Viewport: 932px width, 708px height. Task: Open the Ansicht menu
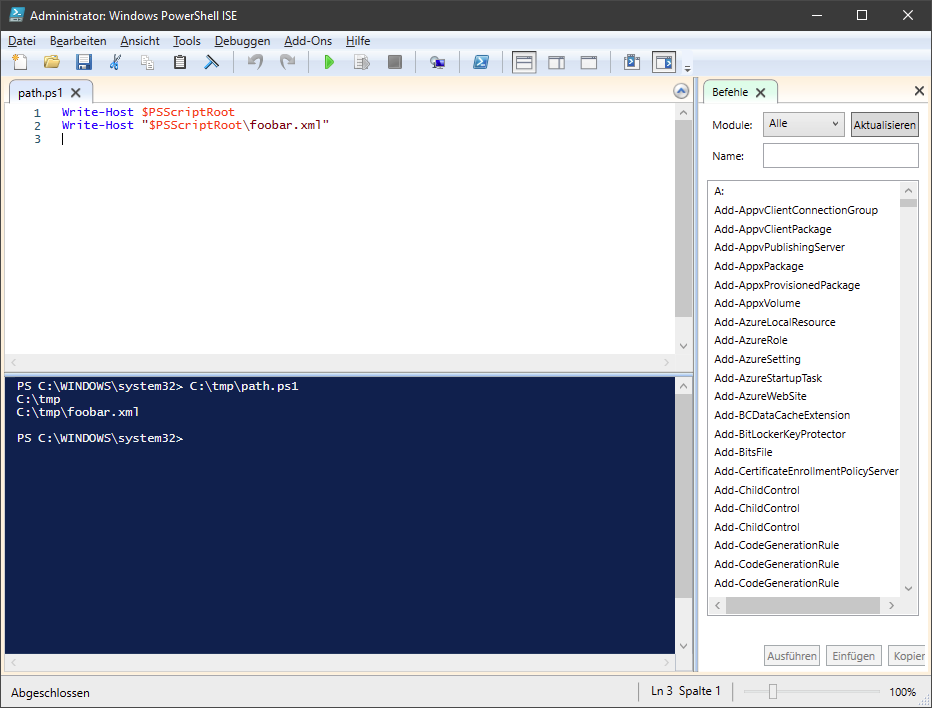pyautogui.click(x=140, y=41)
